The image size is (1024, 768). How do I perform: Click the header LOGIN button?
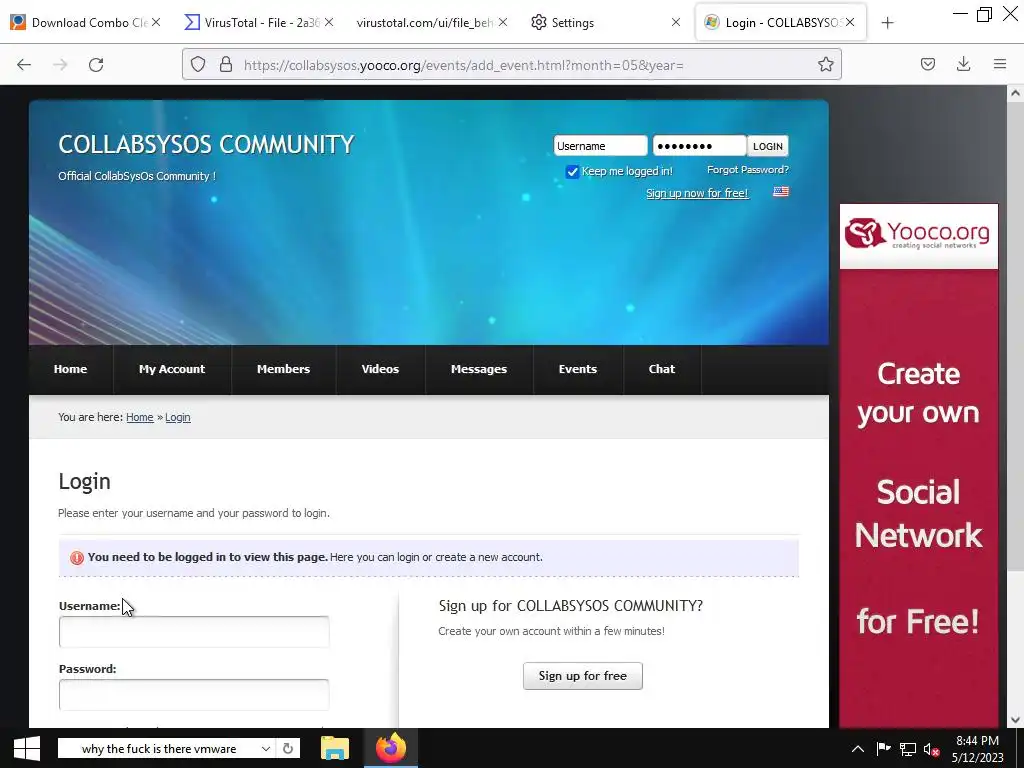pyautogui.click(x=767, y=146)
